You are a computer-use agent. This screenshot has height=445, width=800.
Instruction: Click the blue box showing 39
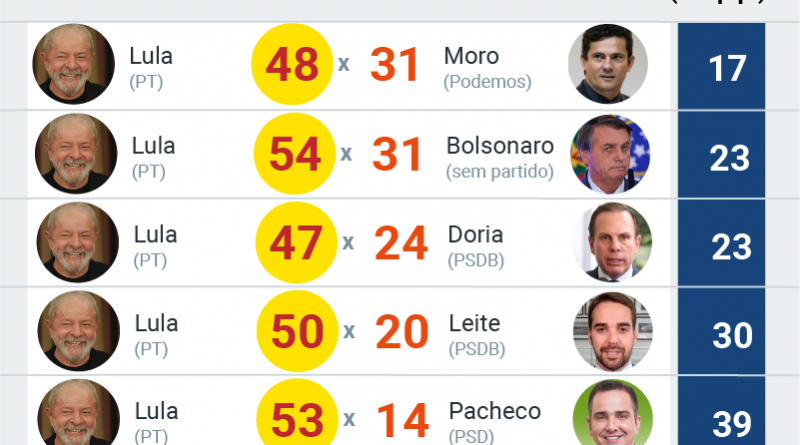tap(732, 421)
